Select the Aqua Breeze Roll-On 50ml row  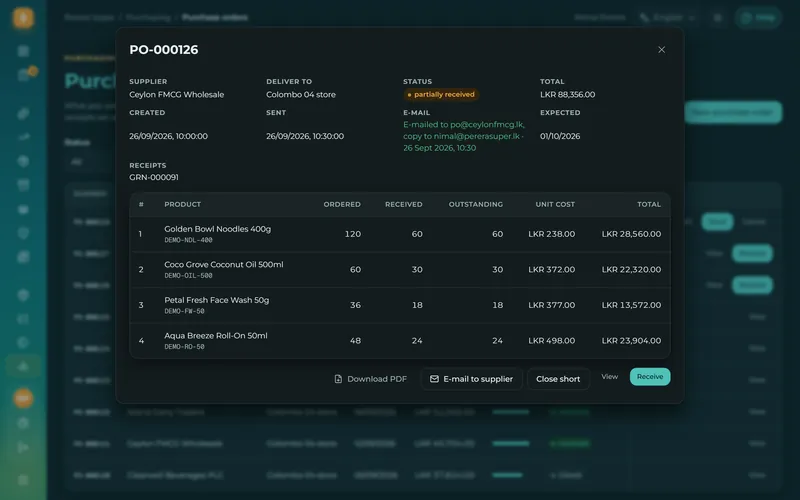point(400,341)
